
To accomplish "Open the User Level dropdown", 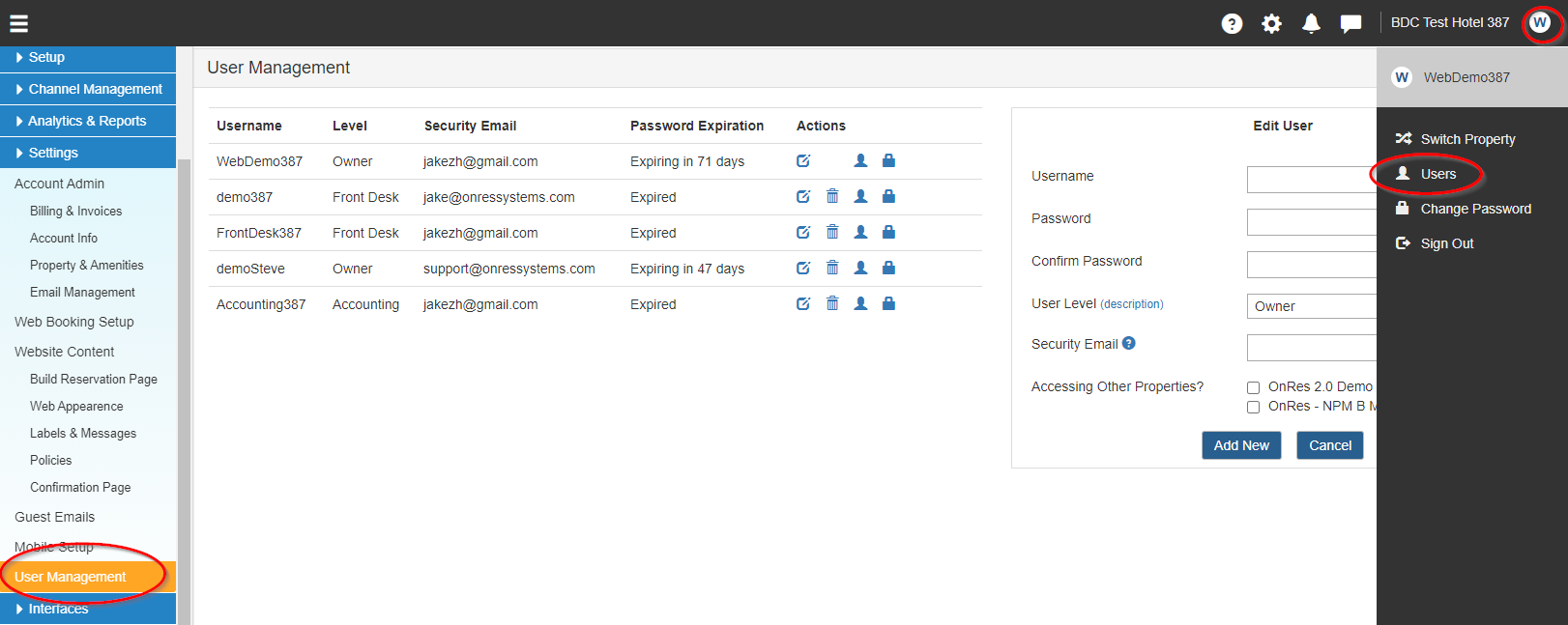I will 1311,306.
